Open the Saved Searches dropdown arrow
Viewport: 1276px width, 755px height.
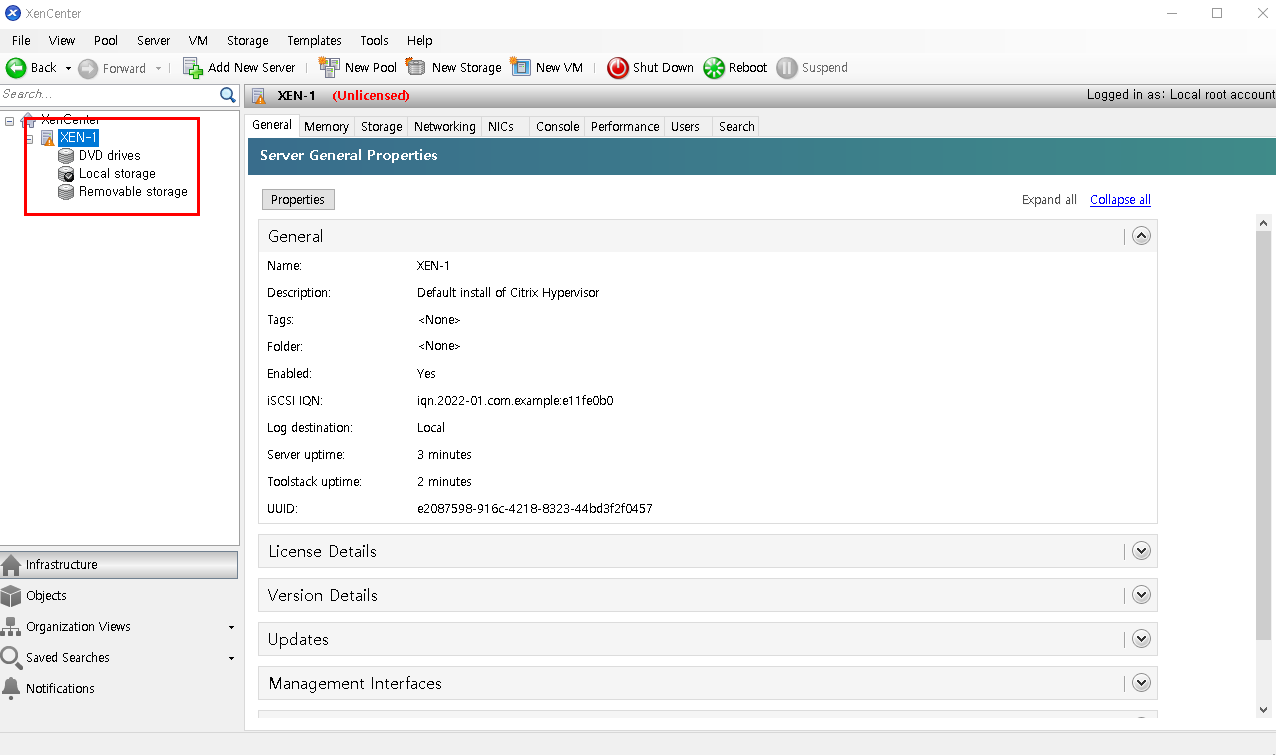pos(231,659)
